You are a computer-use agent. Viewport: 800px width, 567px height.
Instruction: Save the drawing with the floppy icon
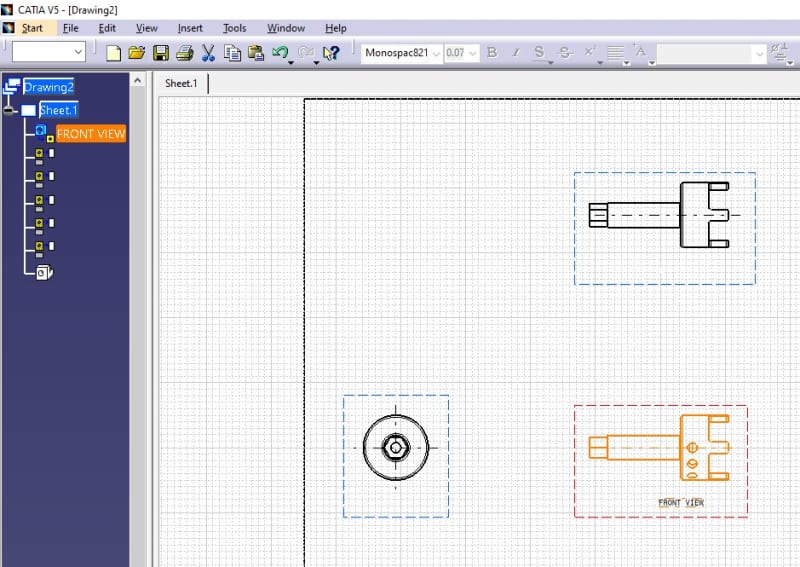[x=161, y=53]
